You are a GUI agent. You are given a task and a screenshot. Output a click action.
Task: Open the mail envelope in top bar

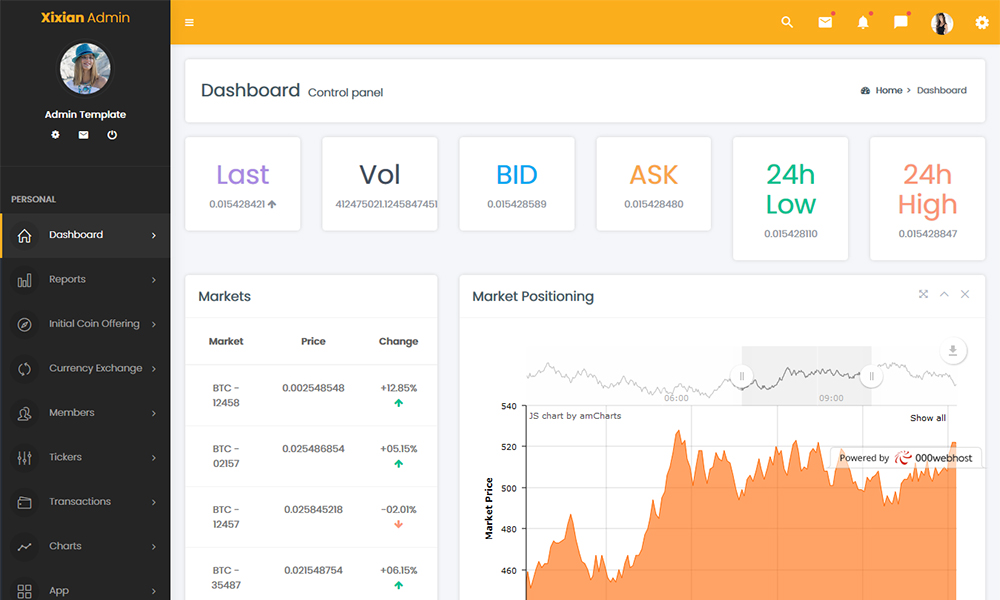[x=825, y=23]
